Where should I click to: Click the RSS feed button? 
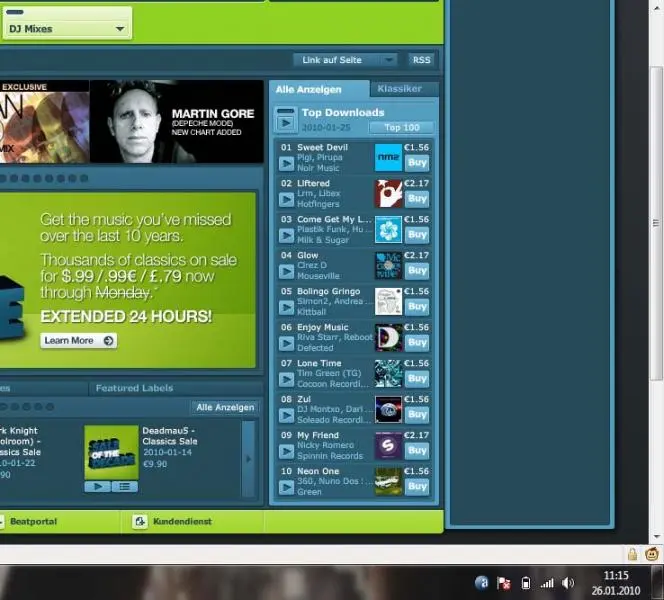pos(422,60)
